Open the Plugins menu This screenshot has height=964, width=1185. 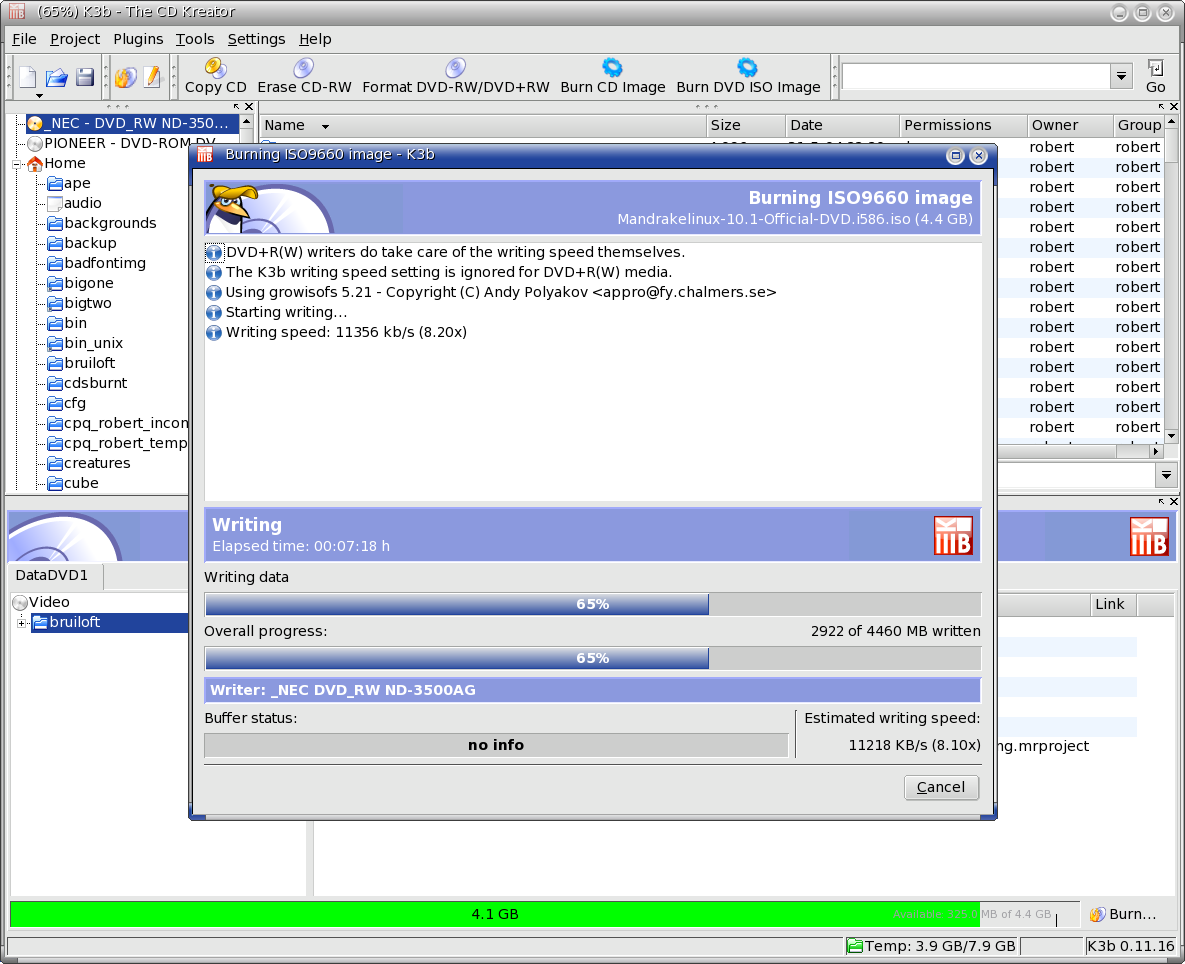click(x=138, y=39)
